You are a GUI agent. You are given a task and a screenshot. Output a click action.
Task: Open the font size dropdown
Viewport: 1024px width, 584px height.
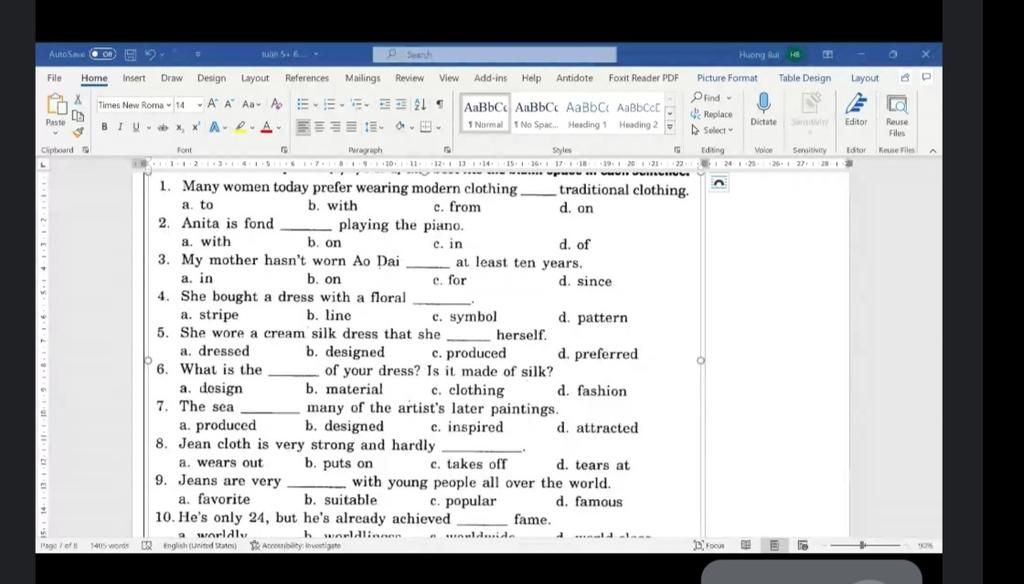click(x=199, y=105)
